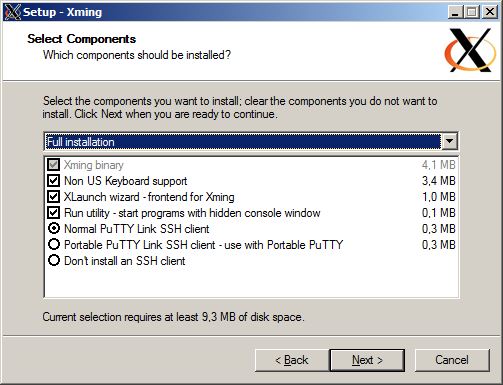503x385 pixels.
Task: Open the installation type dropdown arrow
Action: click(x=449, y=142)
